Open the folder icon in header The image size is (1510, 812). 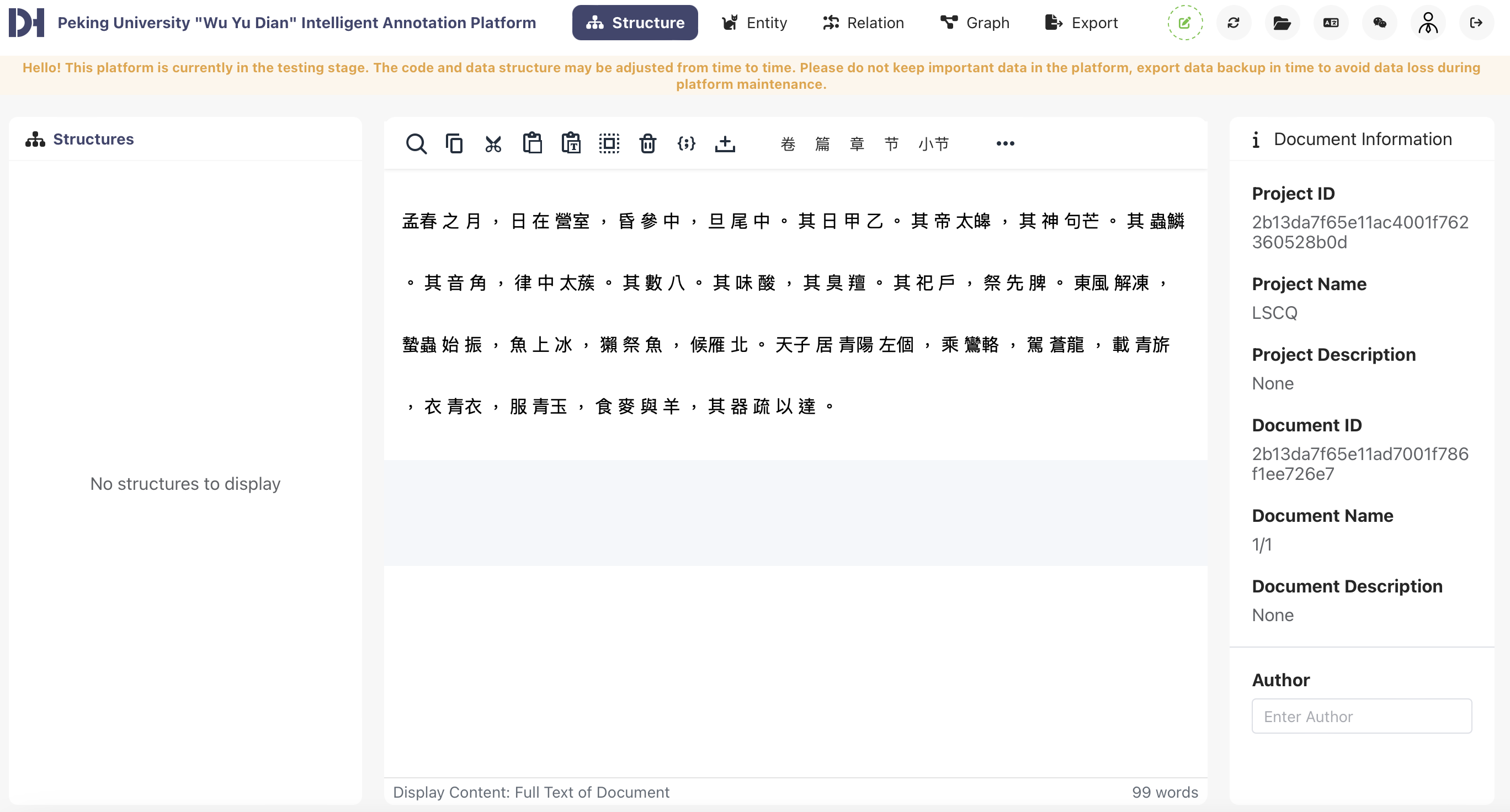(x=1282, y=23)
